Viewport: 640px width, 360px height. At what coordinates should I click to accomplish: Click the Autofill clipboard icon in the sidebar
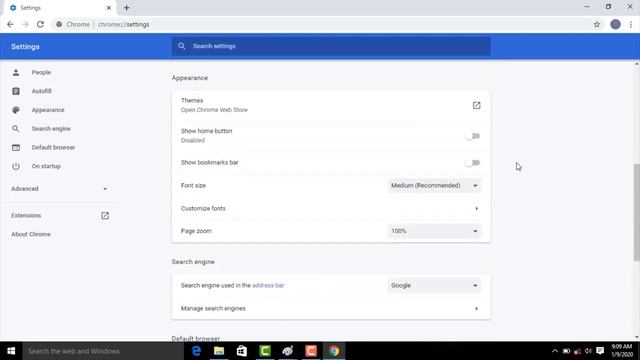(x=16, y=91)
